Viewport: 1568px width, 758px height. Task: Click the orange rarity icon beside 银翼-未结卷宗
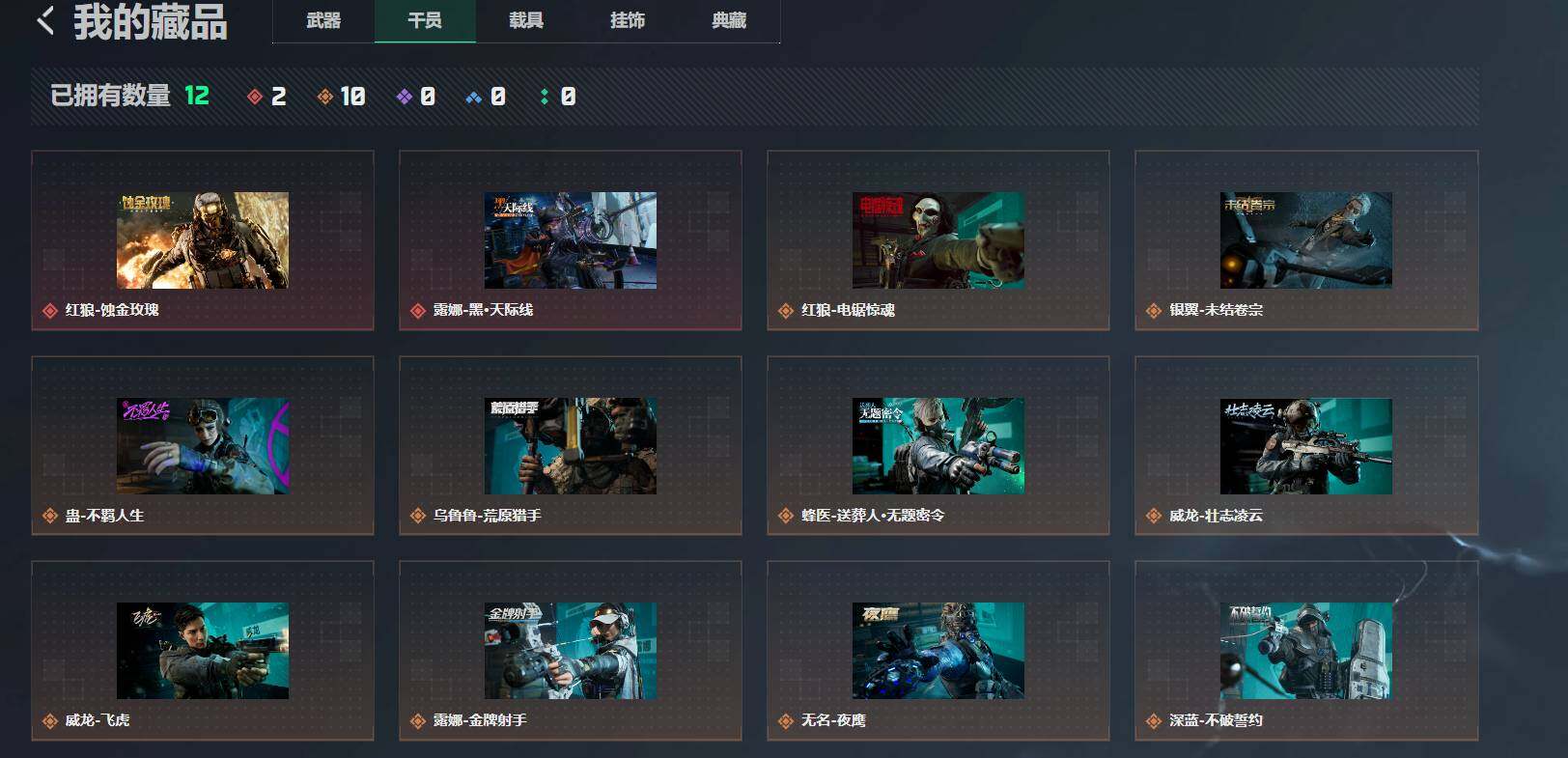point(1154,311)
